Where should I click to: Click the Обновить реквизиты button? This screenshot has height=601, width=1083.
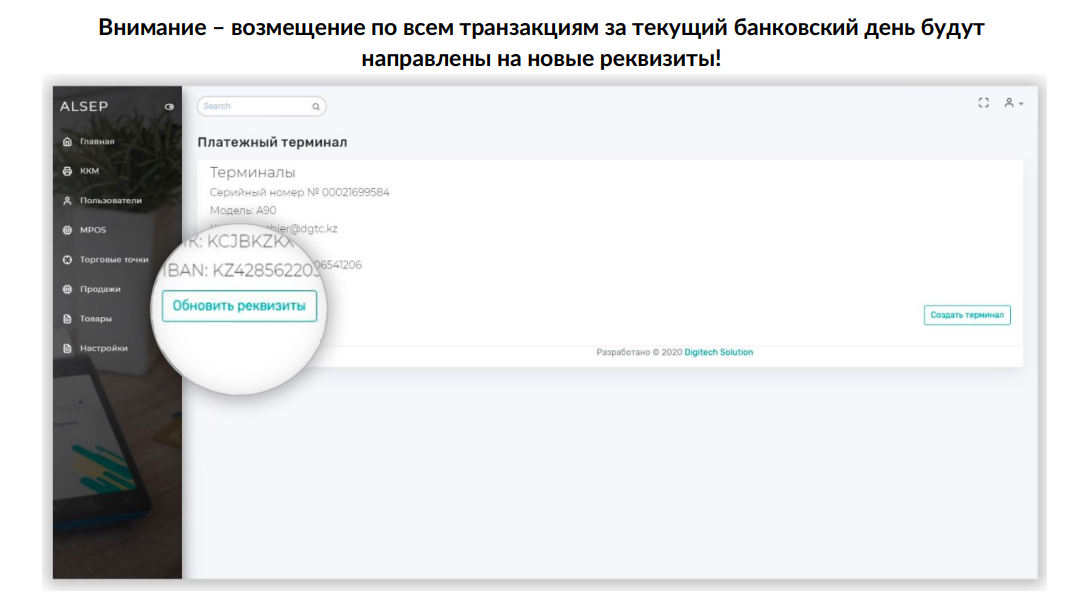tap(239, 306)
